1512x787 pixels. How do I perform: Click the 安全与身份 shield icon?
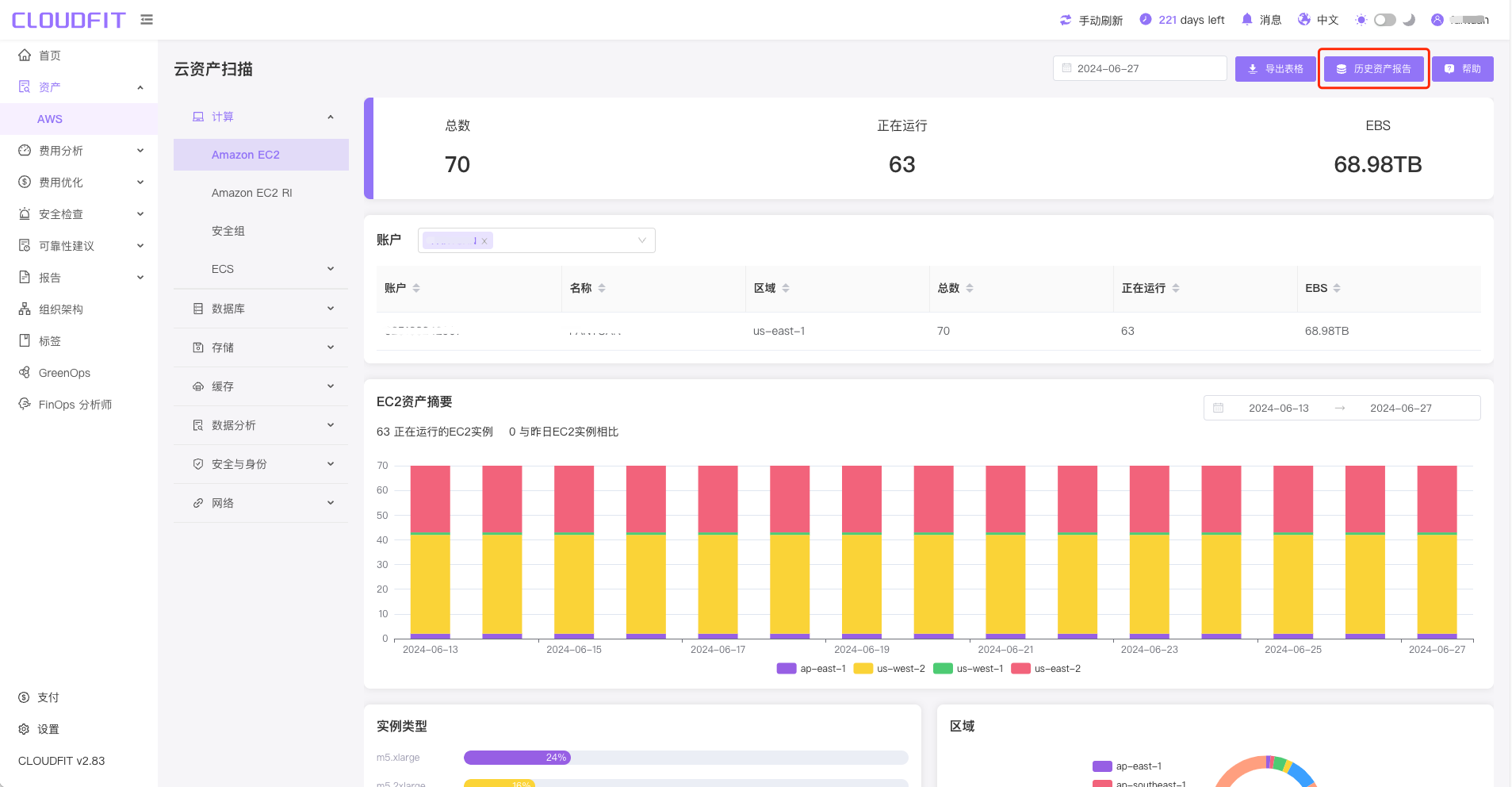pyautogui.click(x=198, y=464)
